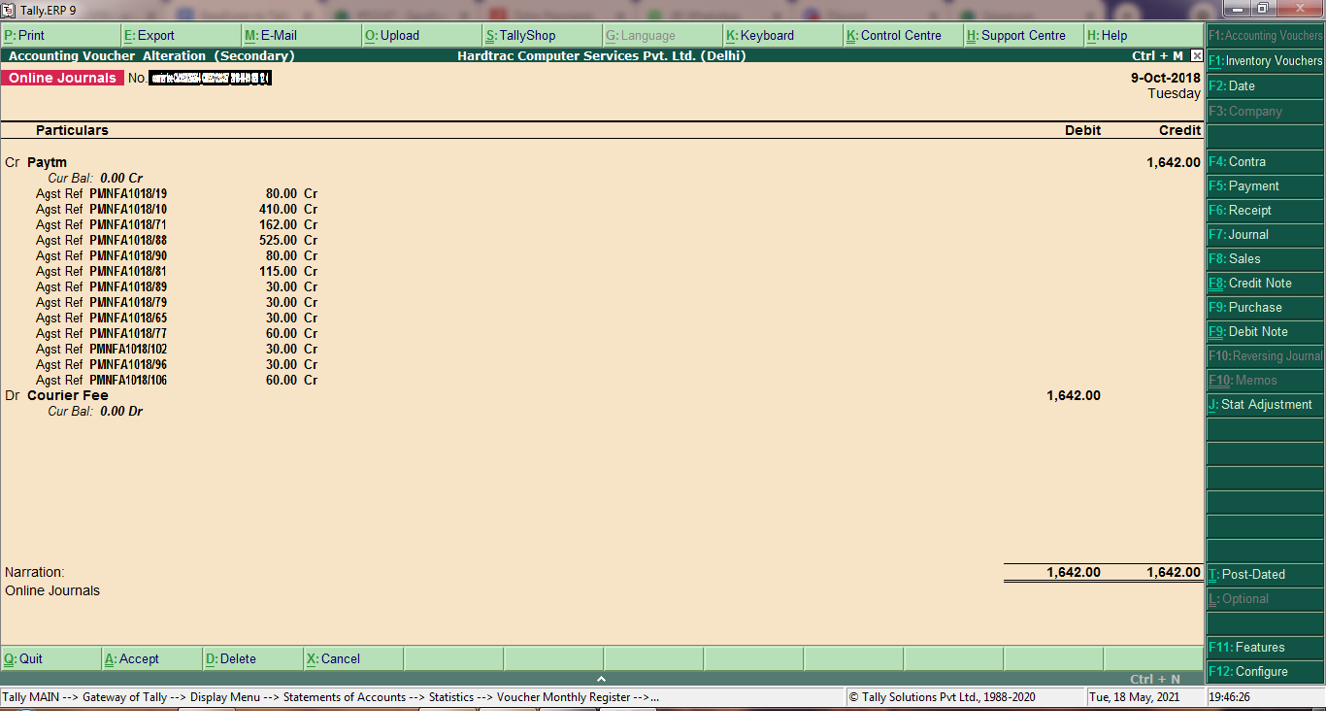The height and width of the screenshot is (711, 1326).
Task: Click the 162.00 Cr amount
Action: (288, 225)
